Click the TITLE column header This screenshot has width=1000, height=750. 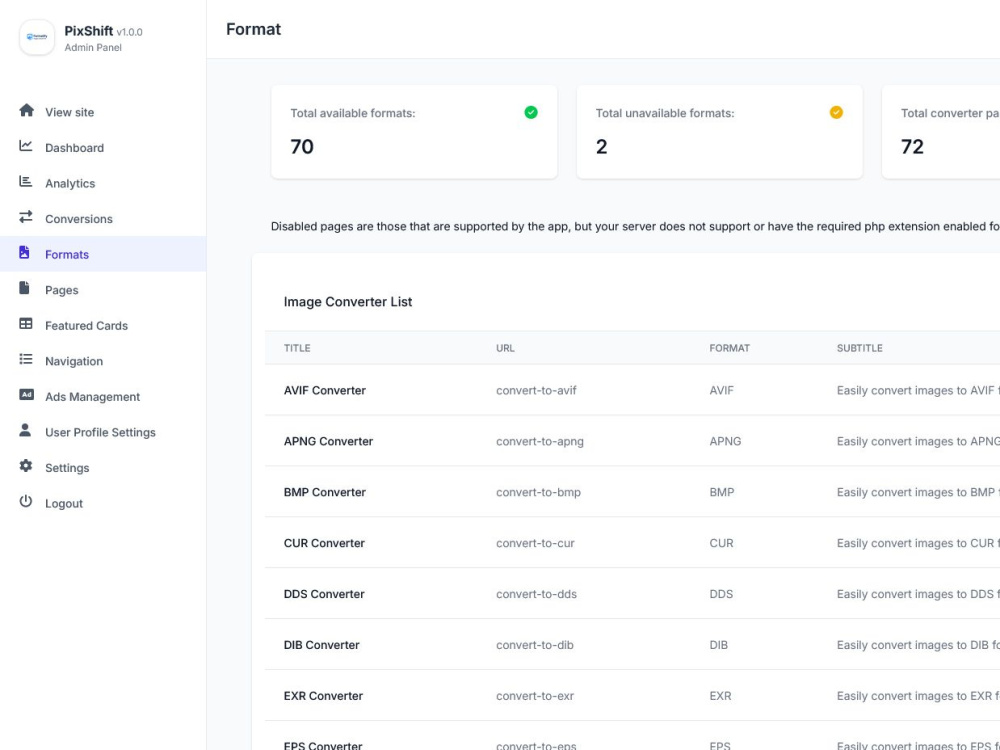coord(297,348)
